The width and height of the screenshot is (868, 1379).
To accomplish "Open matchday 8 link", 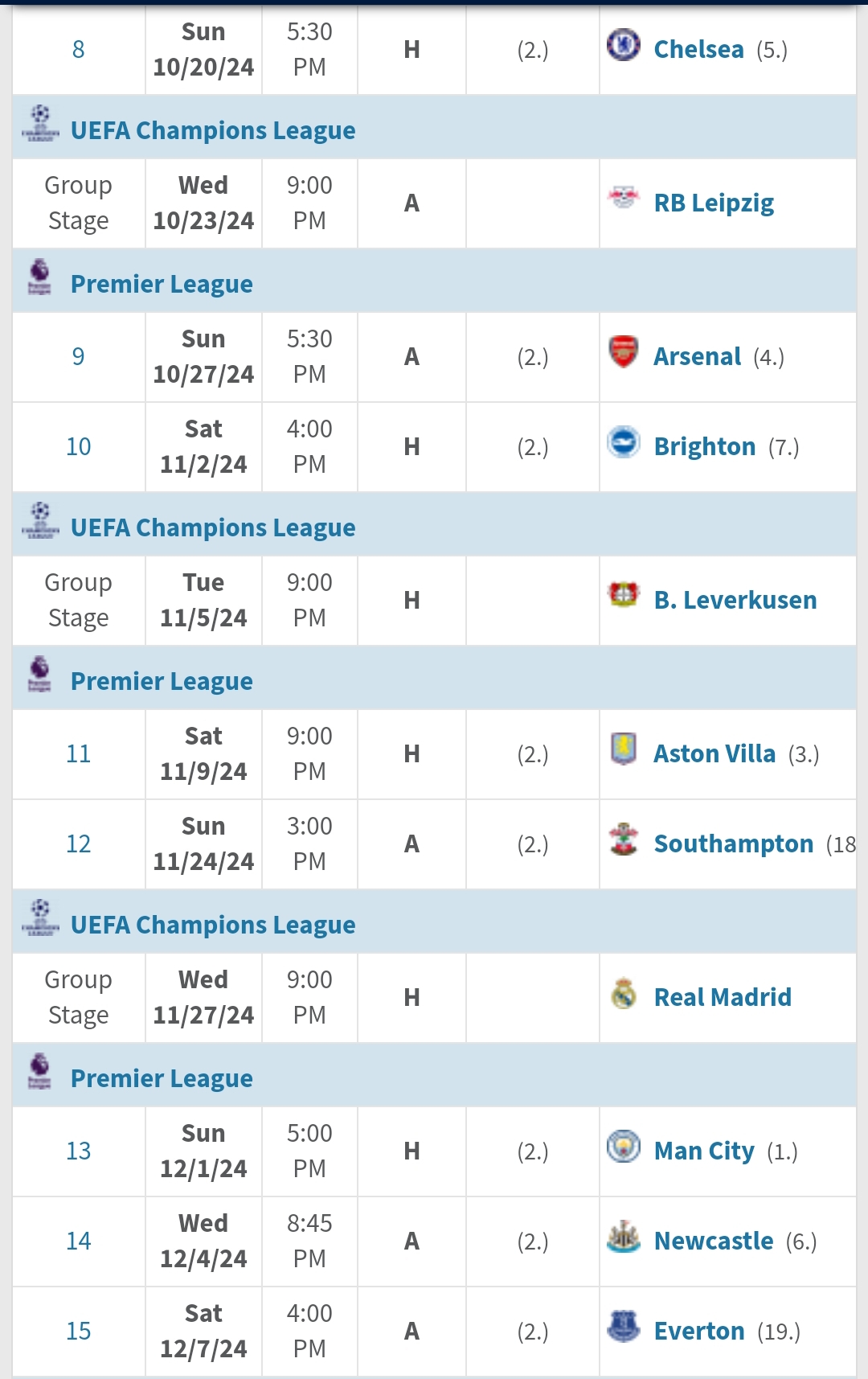I will point(78,49).
